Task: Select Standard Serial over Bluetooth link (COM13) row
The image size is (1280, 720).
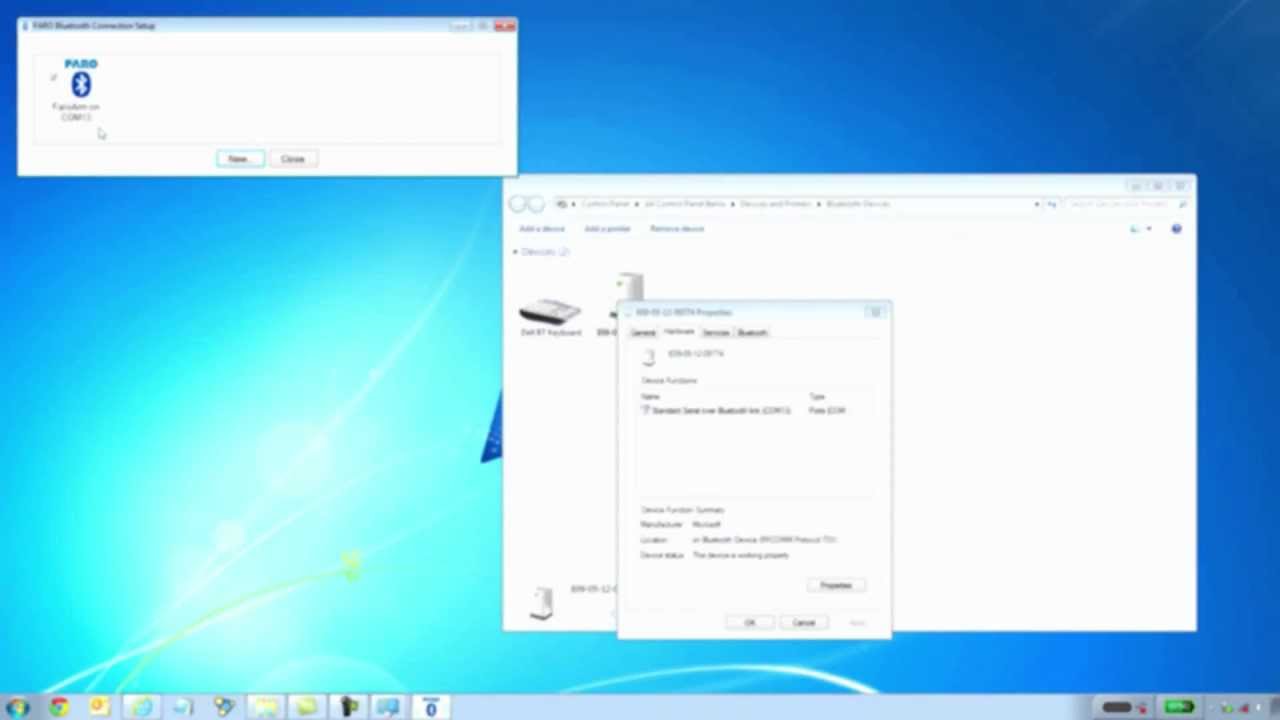Action: point(755,411)
